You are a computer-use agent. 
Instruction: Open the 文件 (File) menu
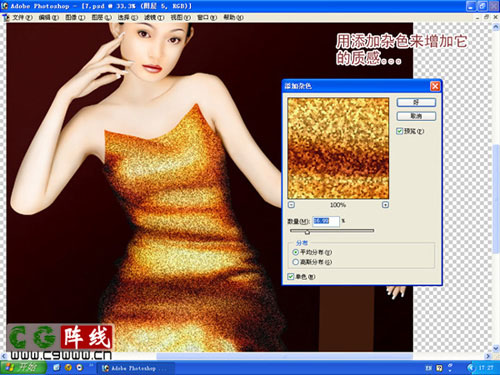pos(22,17)
